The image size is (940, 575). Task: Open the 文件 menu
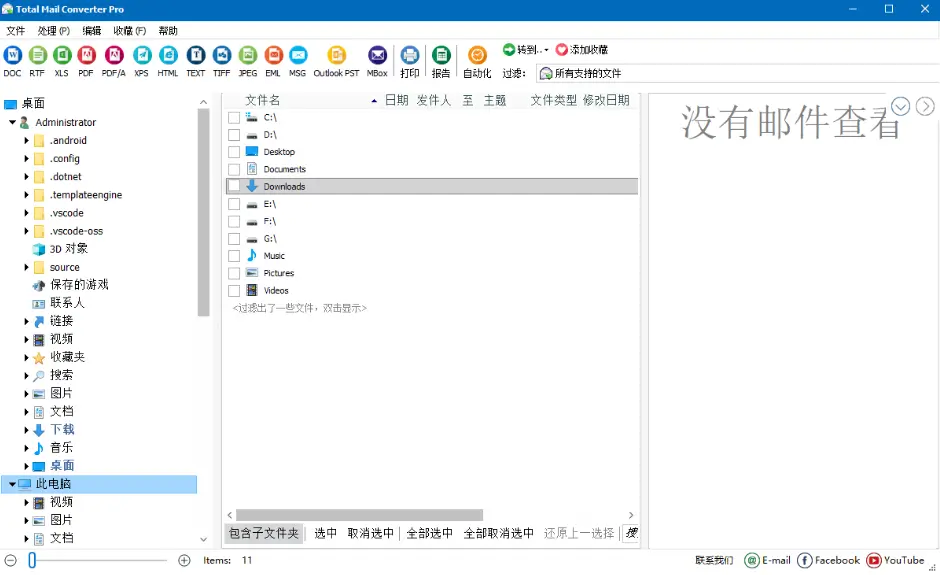point(16,31)
